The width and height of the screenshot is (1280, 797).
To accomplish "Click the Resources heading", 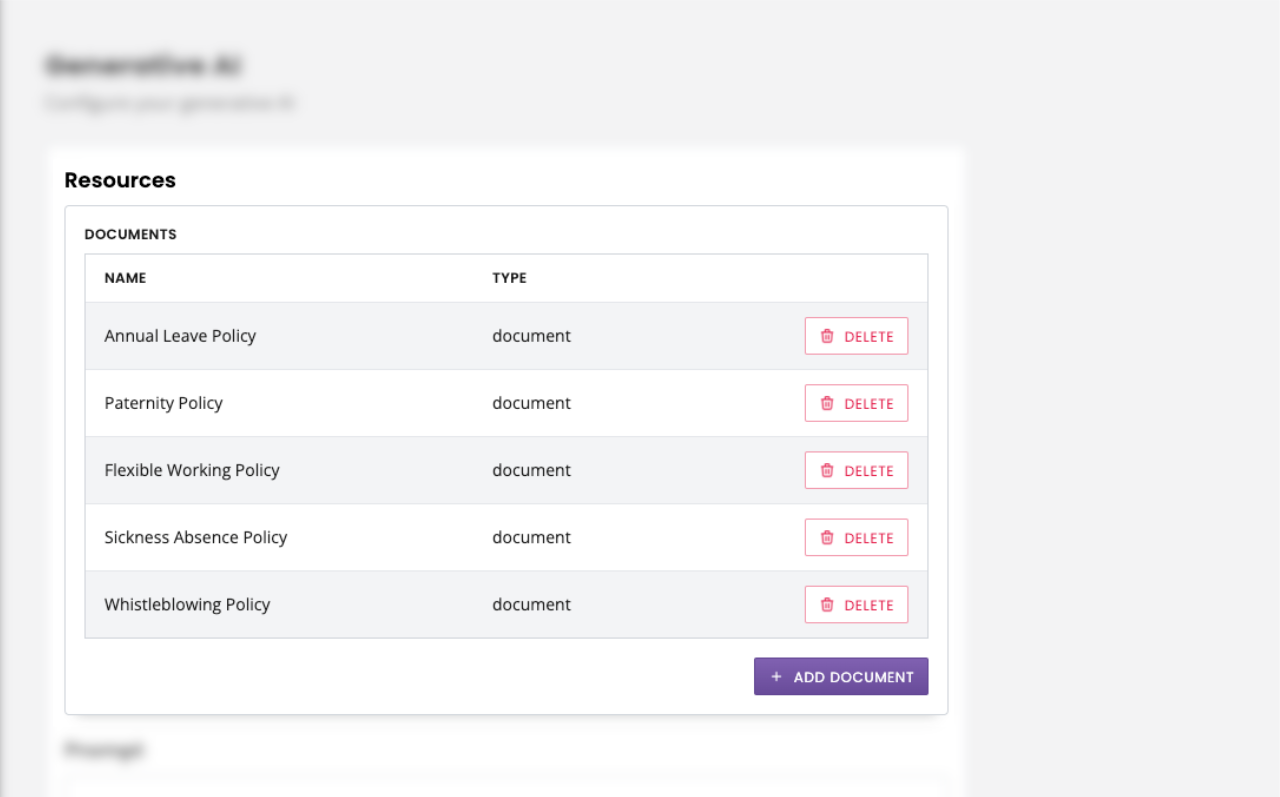I will click(x=120, y=180).
